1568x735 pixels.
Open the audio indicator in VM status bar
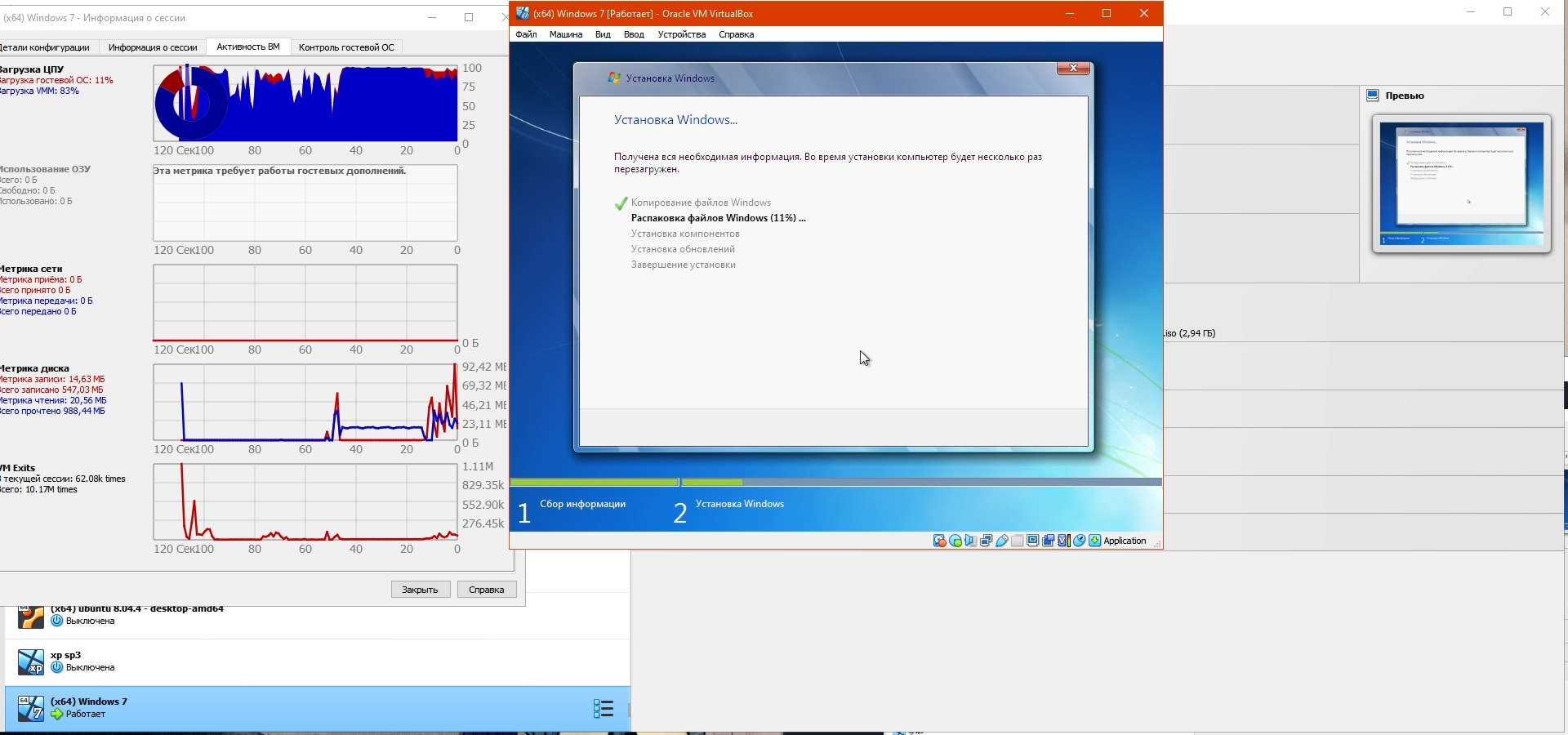[x=971, y=541]
